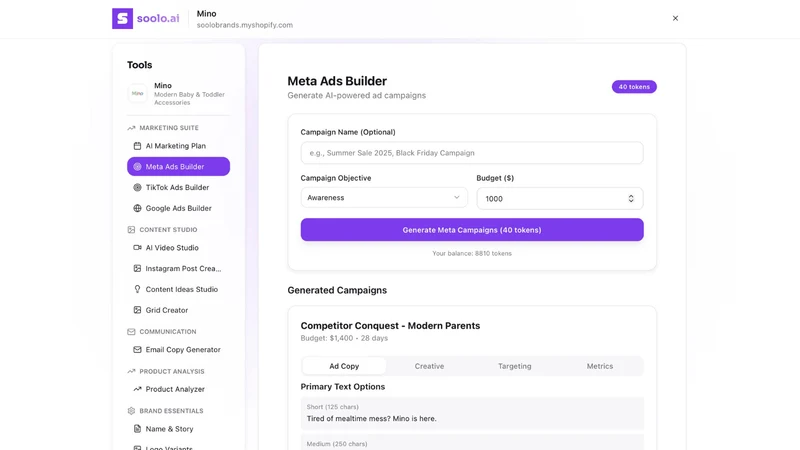The height and width of the screenshot is (450, 800).
Task: Switch to the Targeting tab
Action: point(514,366)
